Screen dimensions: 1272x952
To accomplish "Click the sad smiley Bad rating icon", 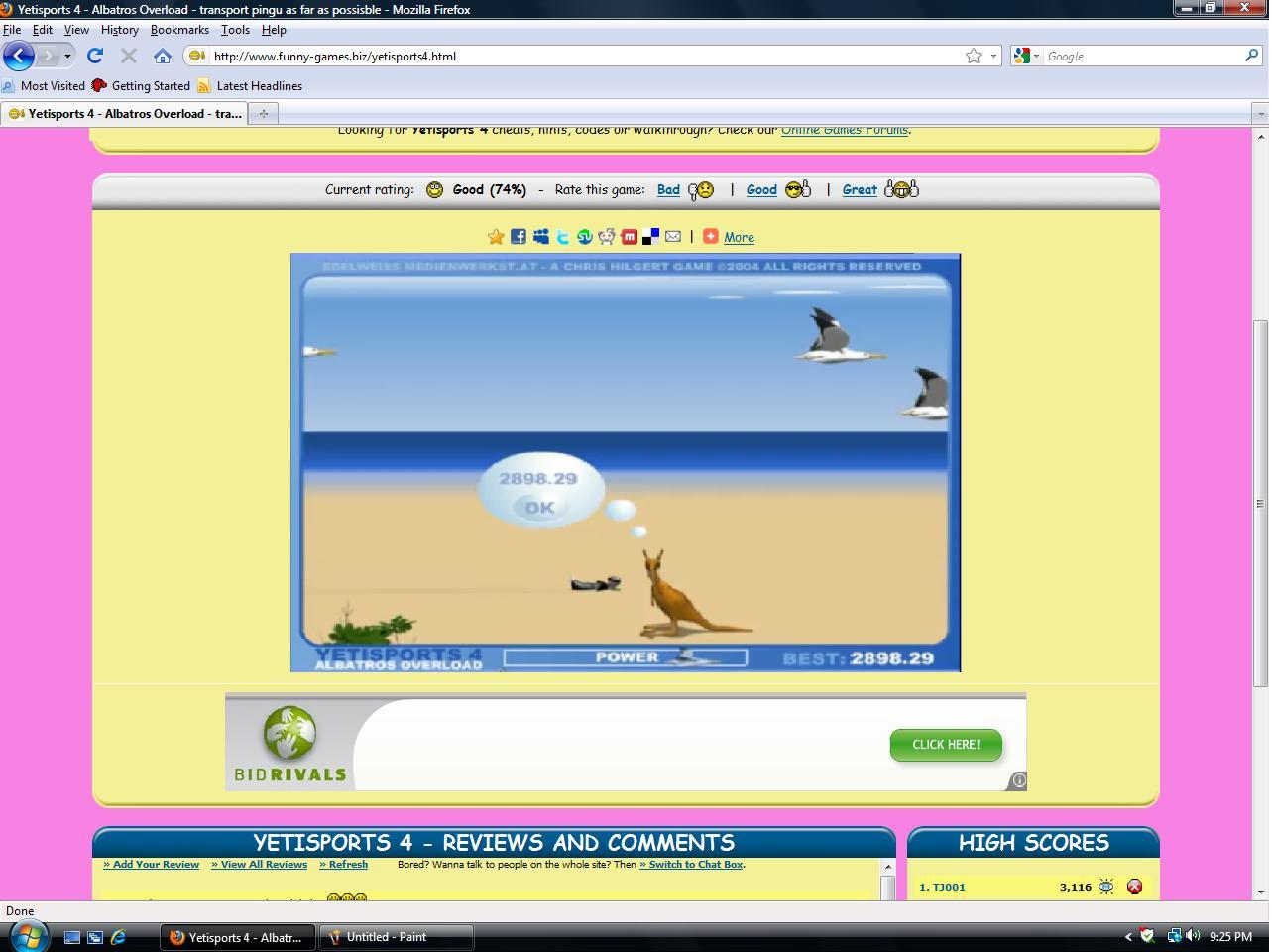I will pyautogui.click(x=701, y=189).
